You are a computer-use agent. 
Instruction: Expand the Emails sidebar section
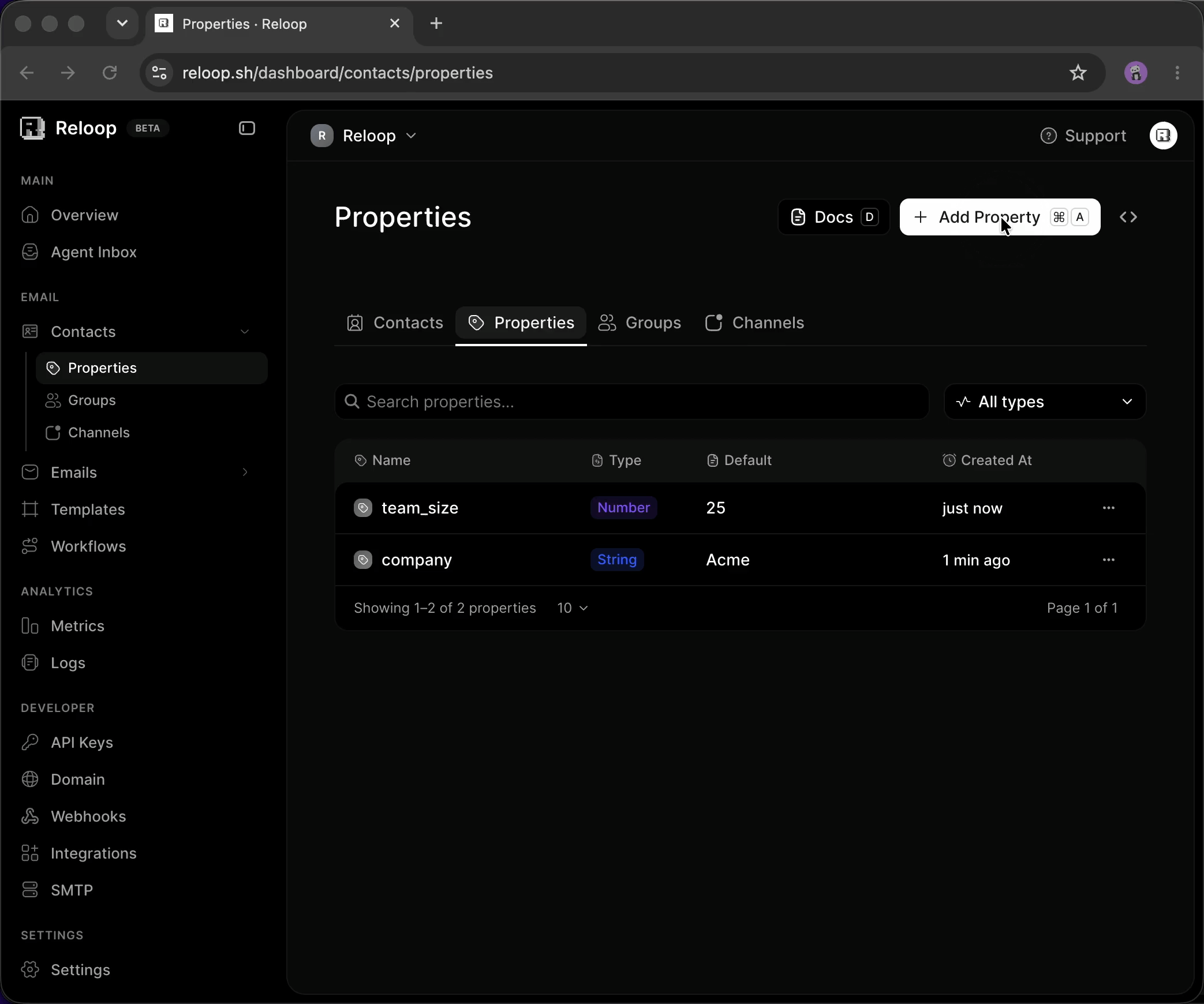coord(245,473)
